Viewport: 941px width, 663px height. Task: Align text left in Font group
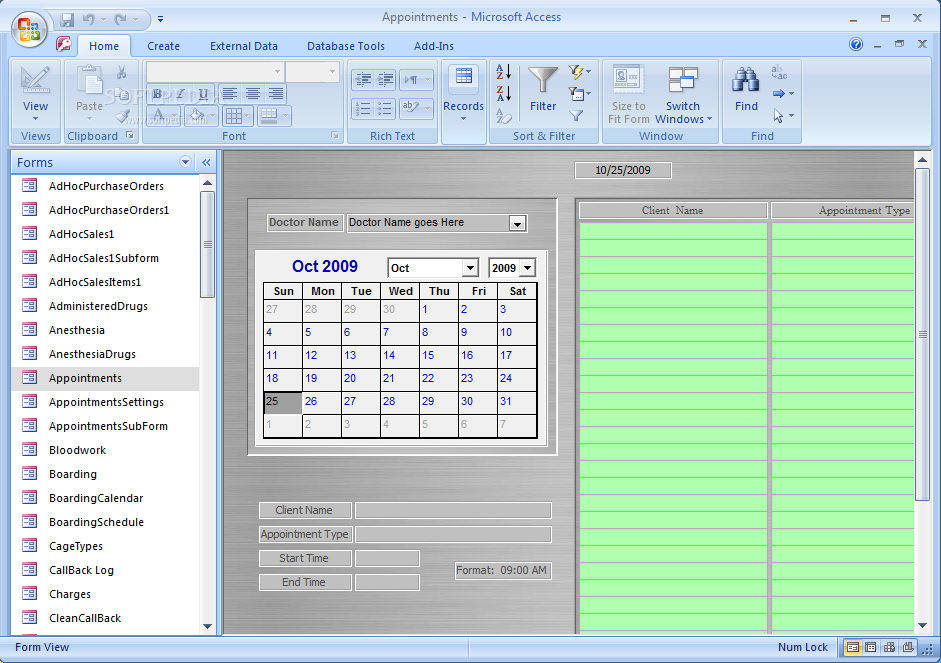229,94
